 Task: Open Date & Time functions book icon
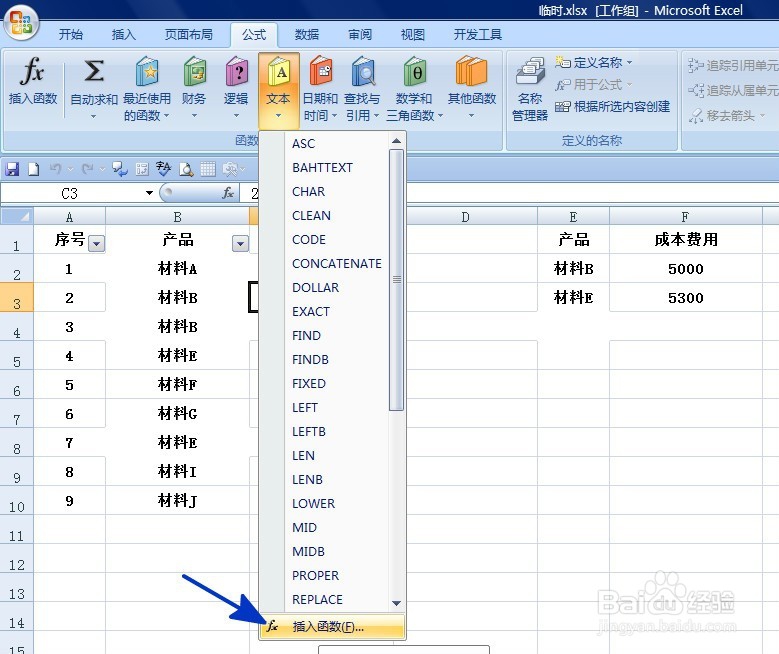320,87
